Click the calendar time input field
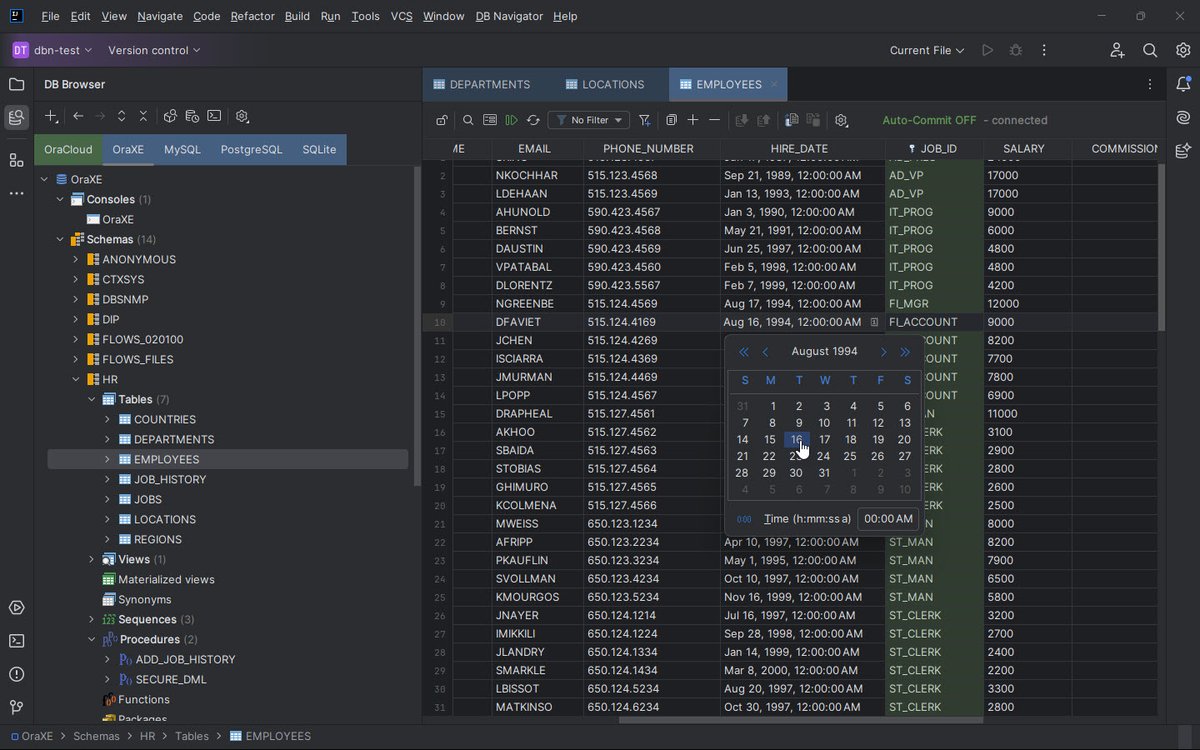 click(888, 519)
